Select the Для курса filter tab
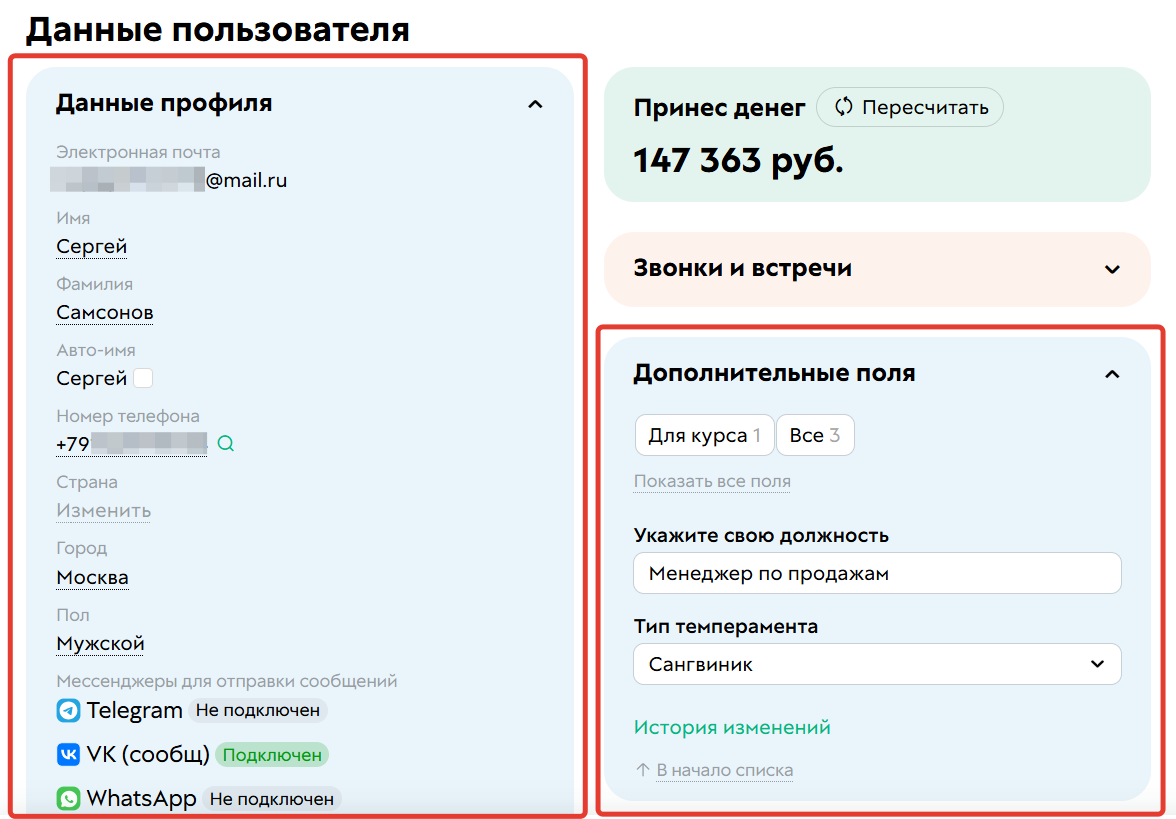The image size is (1176, 819). coord(704,435)
